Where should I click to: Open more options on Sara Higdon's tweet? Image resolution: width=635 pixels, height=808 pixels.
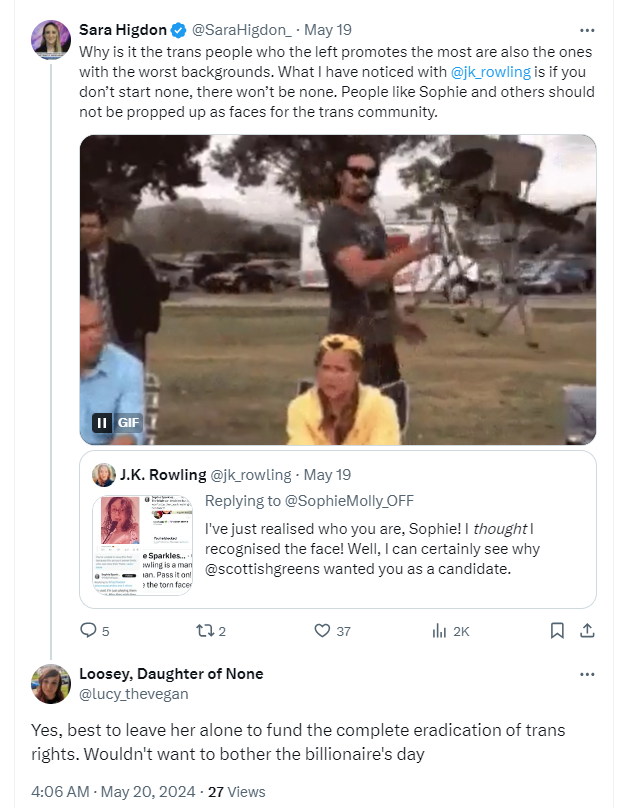point(587,30)
